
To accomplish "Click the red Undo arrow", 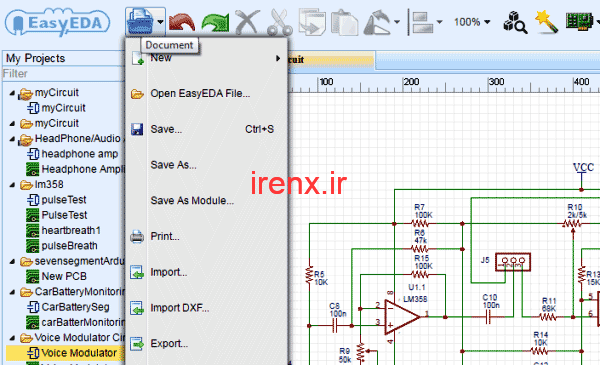I will click(x=182, y=22).
